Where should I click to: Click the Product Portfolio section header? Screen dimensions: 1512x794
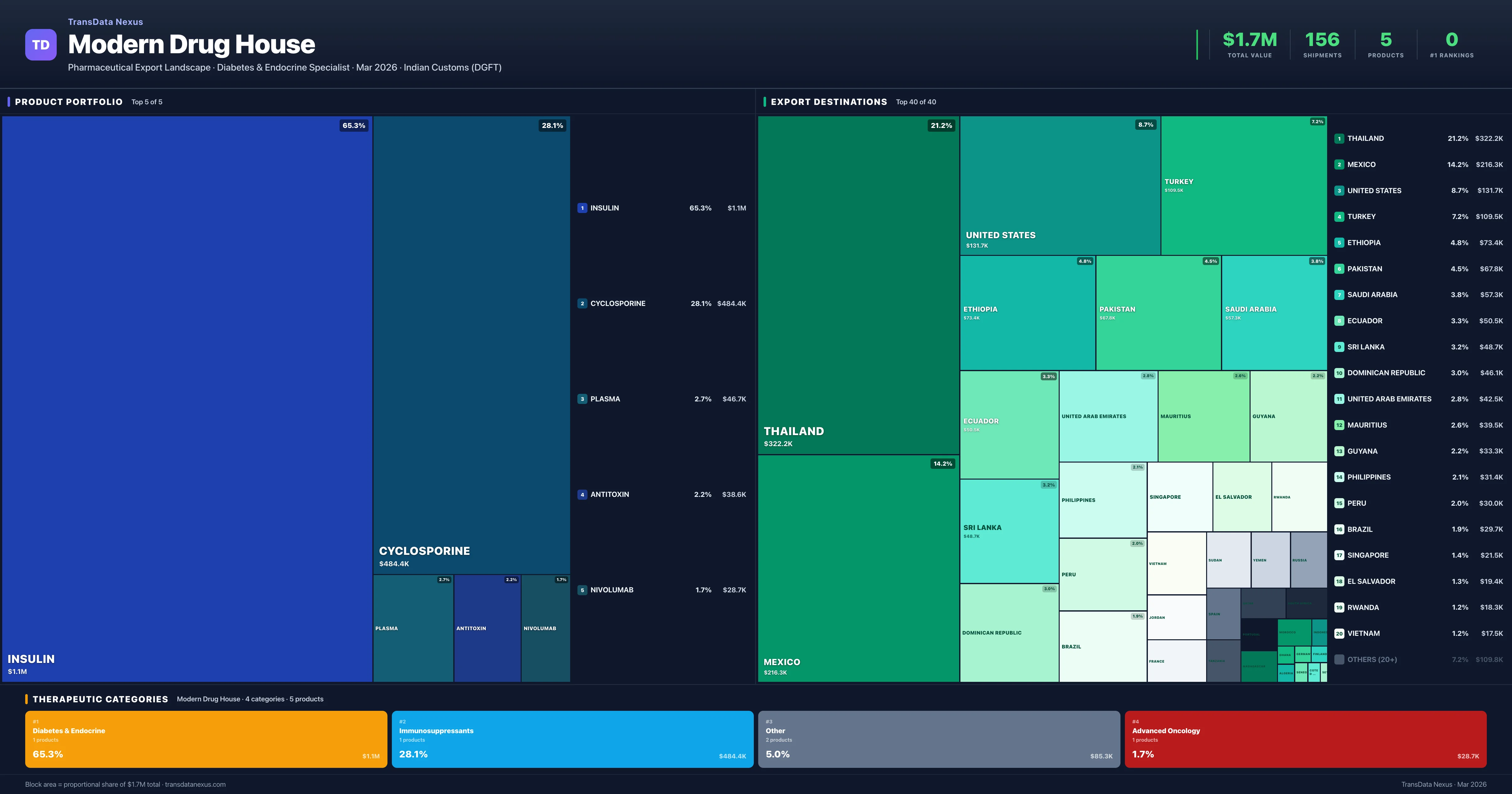[x=69, y=101]
